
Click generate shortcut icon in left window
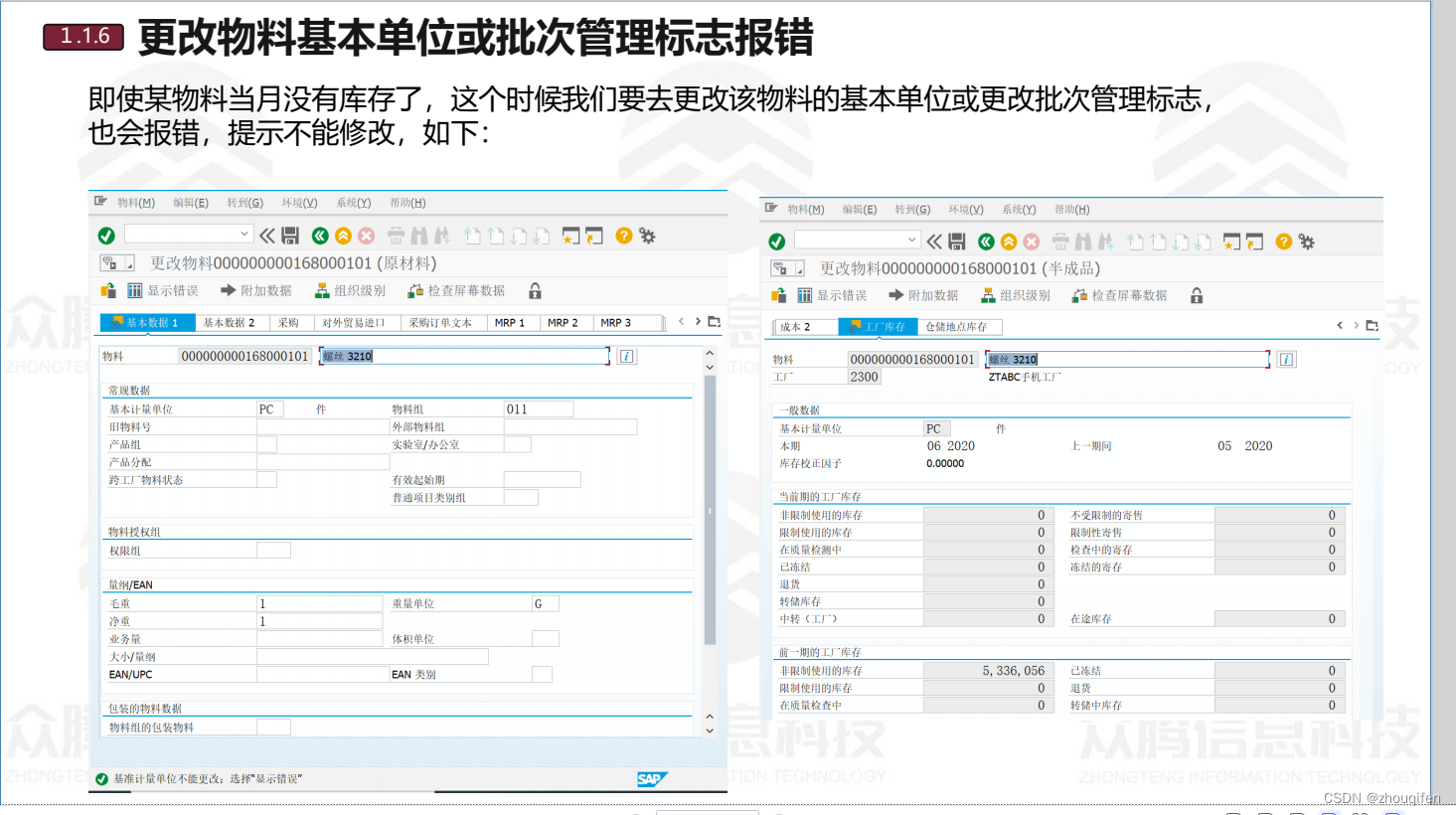click(594, 236)
